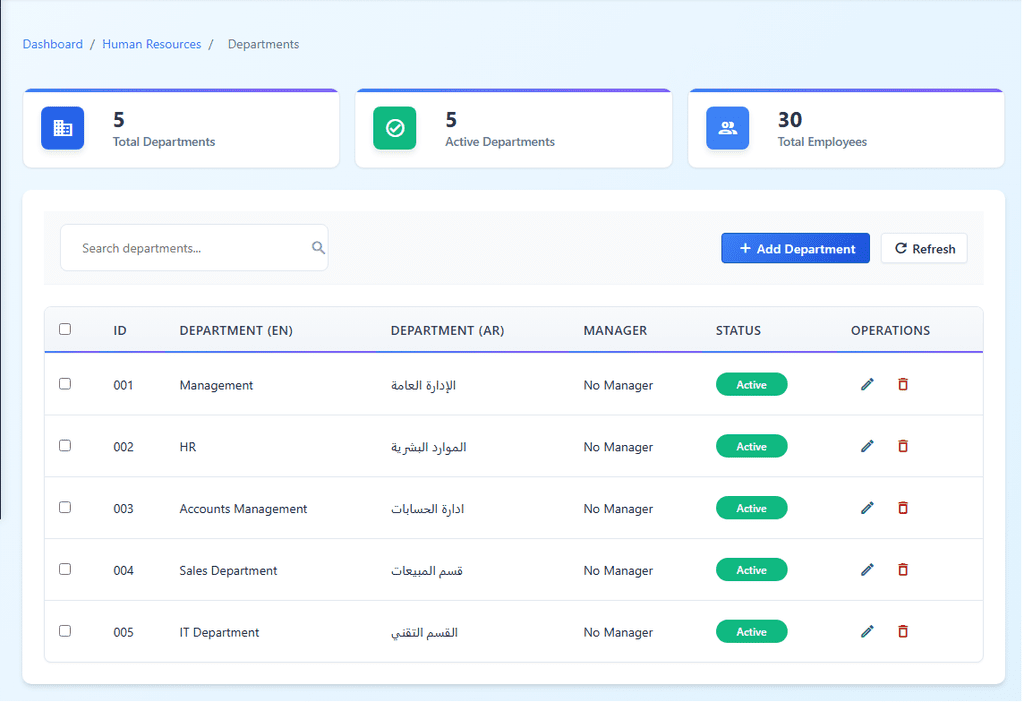Click trash icon for Sales Department
Viewport: 1024px width, 702px height.
903,570
